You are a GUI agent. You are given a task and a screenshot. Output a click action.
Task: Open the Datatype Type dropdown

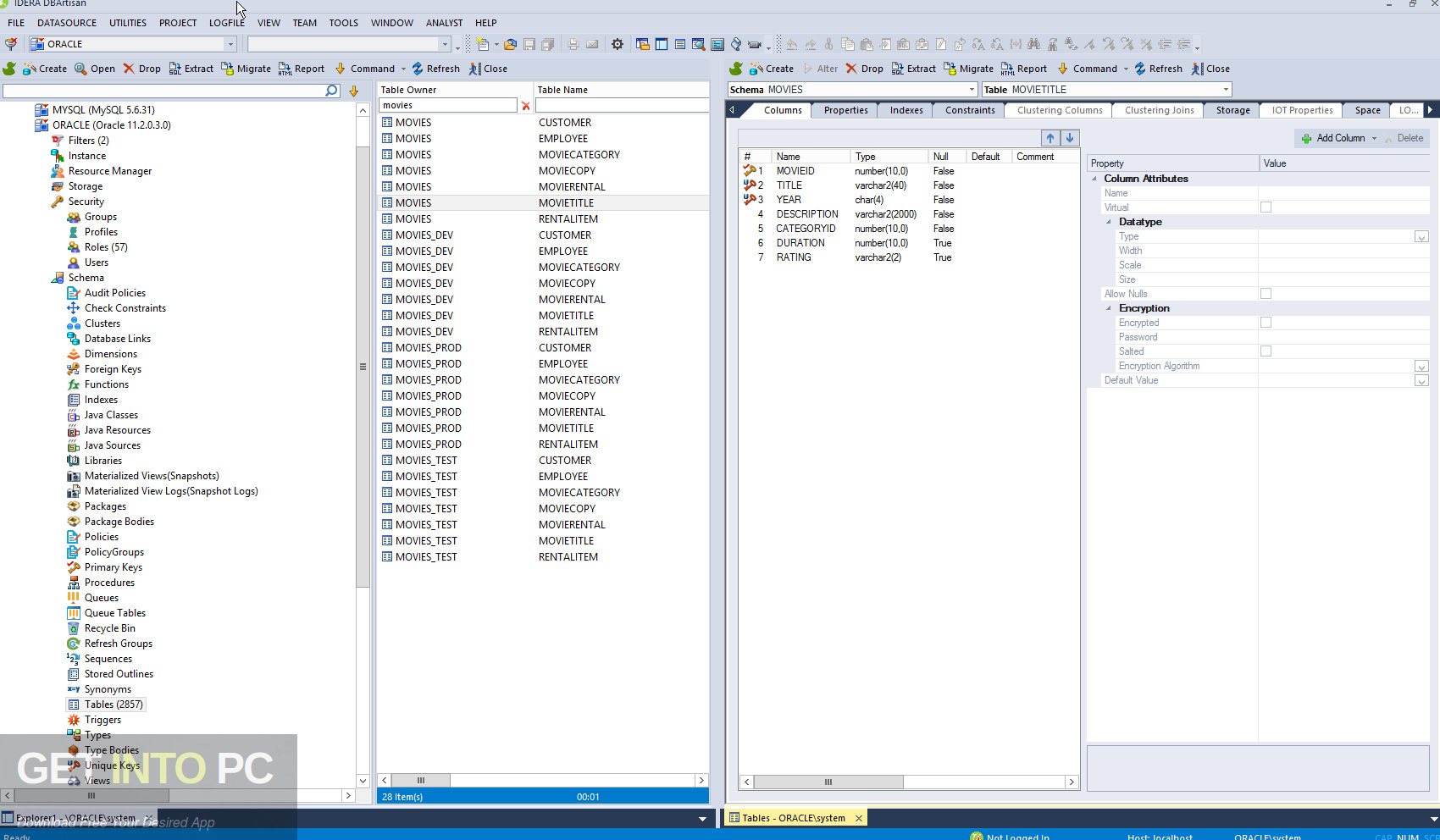point(1421,237)
